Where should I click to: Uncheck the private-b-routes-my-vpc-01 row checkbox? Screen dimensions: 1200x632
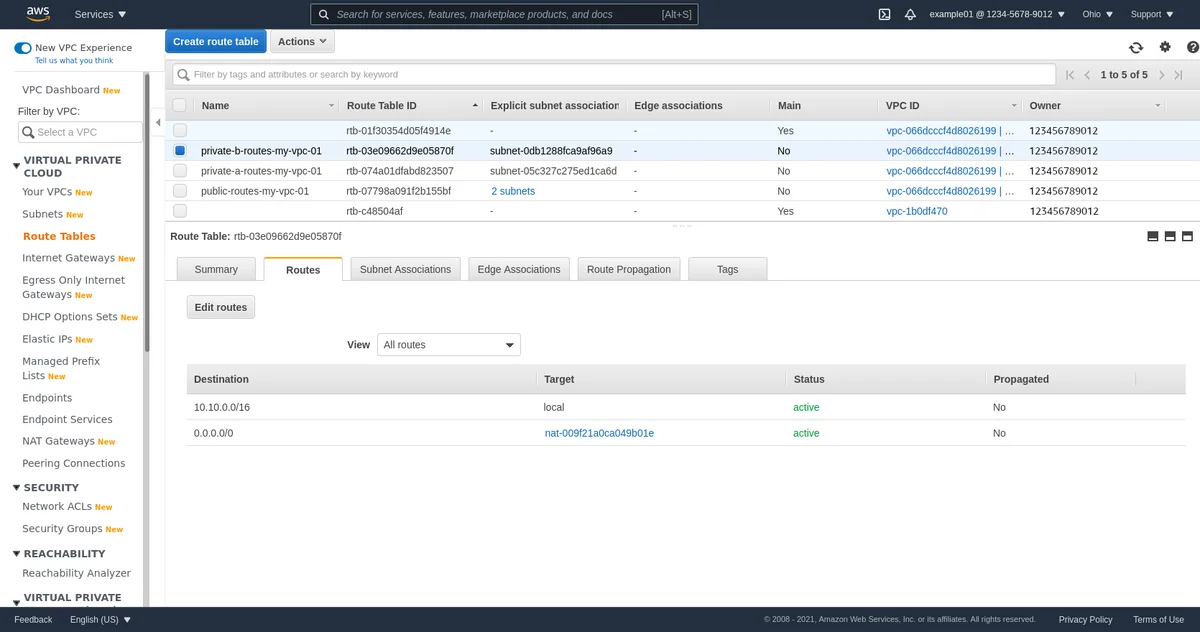click(x=180, y=151)
